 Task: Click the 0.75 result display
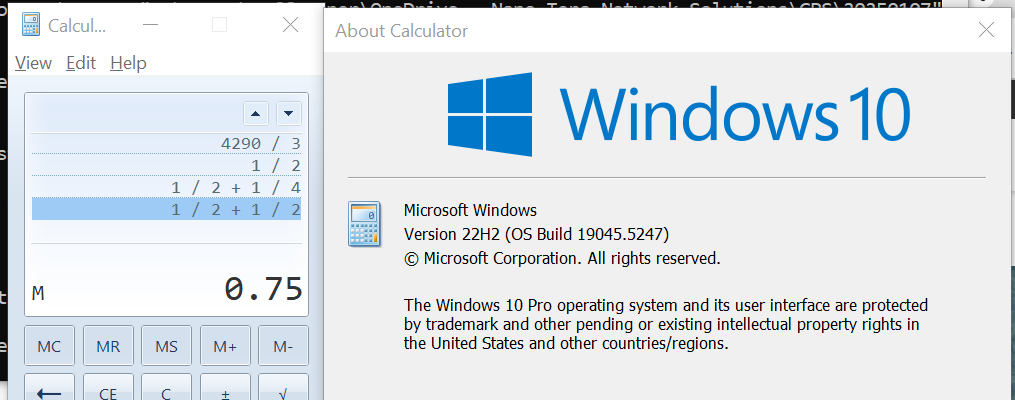(263, 289)
